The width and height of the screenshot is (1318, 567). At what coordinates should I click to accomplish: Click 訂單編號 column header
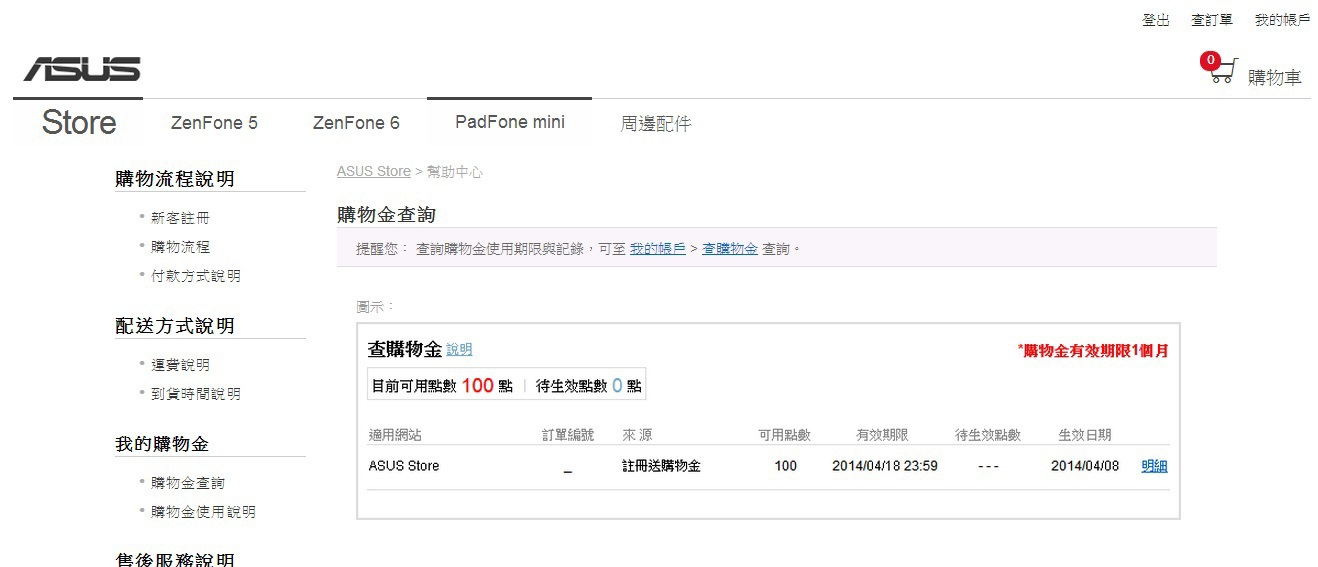point(568,435)
